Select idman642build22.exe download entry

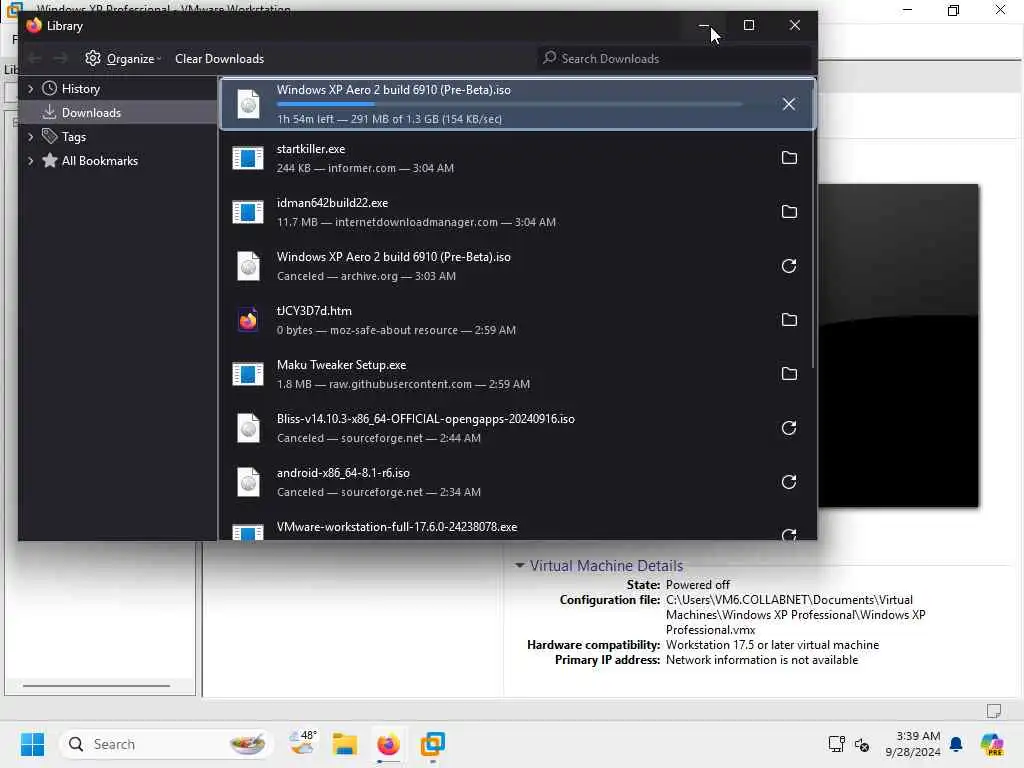517,212
